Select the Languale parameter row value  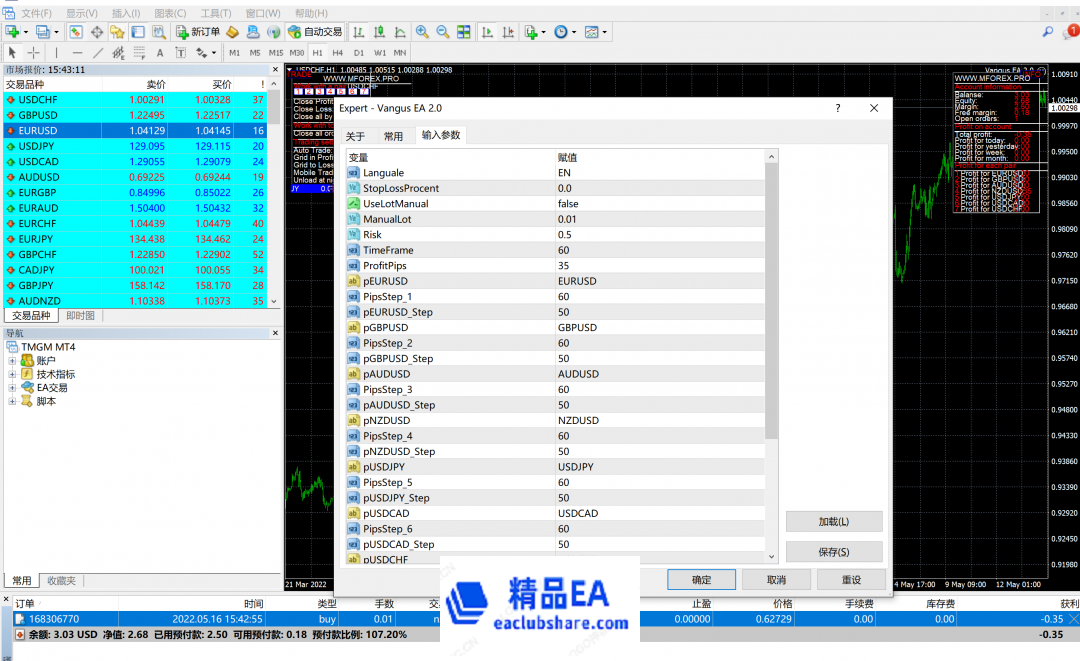[620, 172]
